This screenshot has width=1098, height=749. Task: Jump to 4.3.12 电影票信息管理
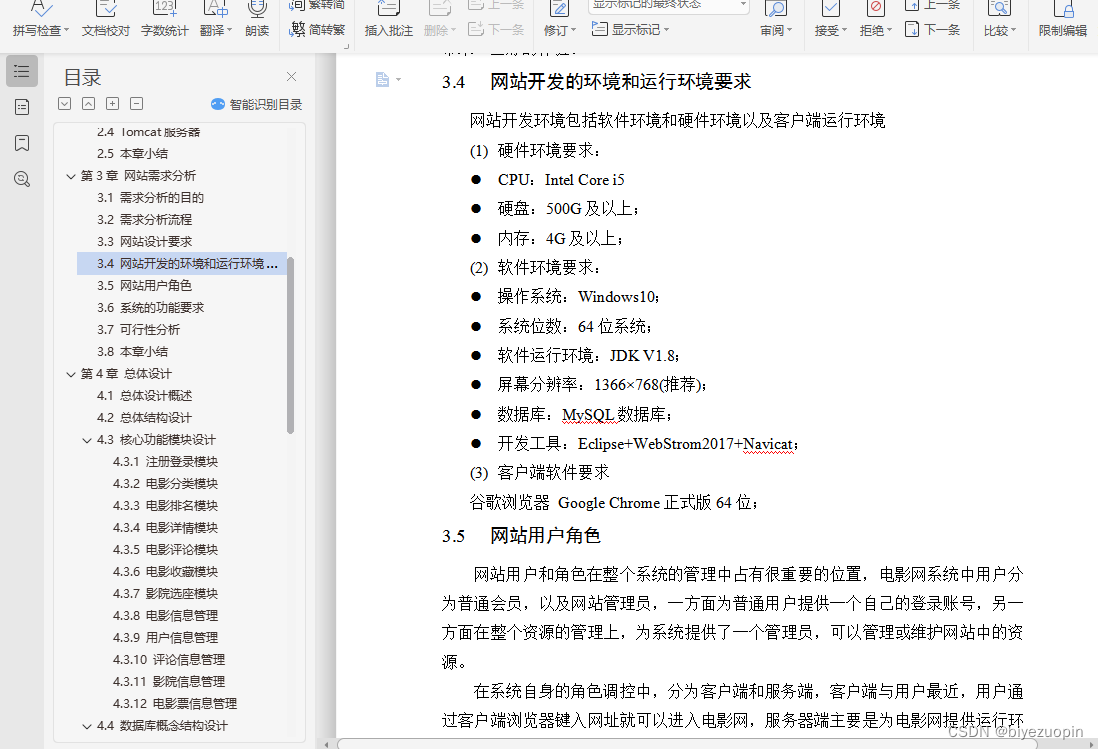175,704
